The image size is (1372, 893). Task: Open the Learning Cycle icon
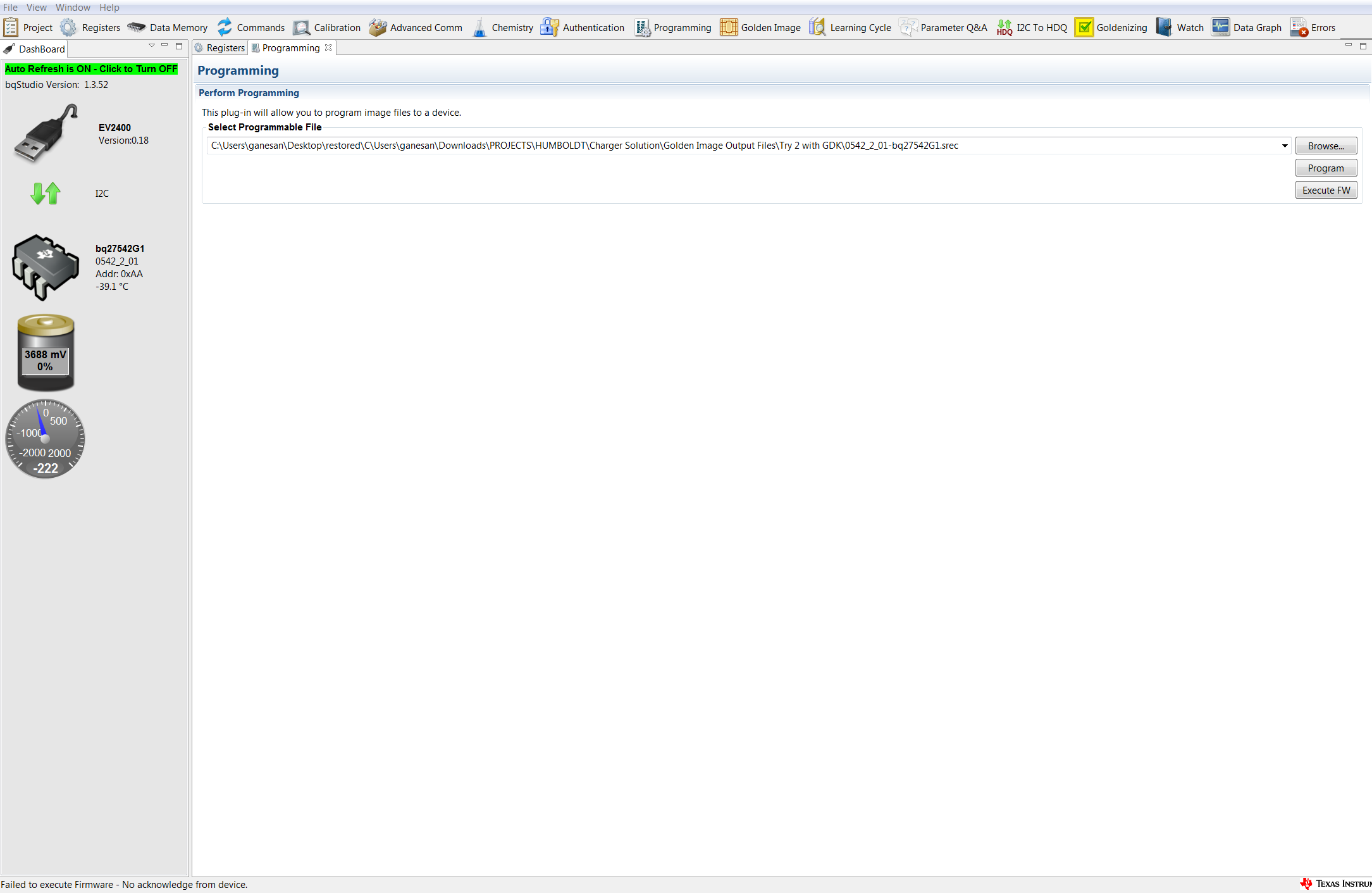click(817, 27)
